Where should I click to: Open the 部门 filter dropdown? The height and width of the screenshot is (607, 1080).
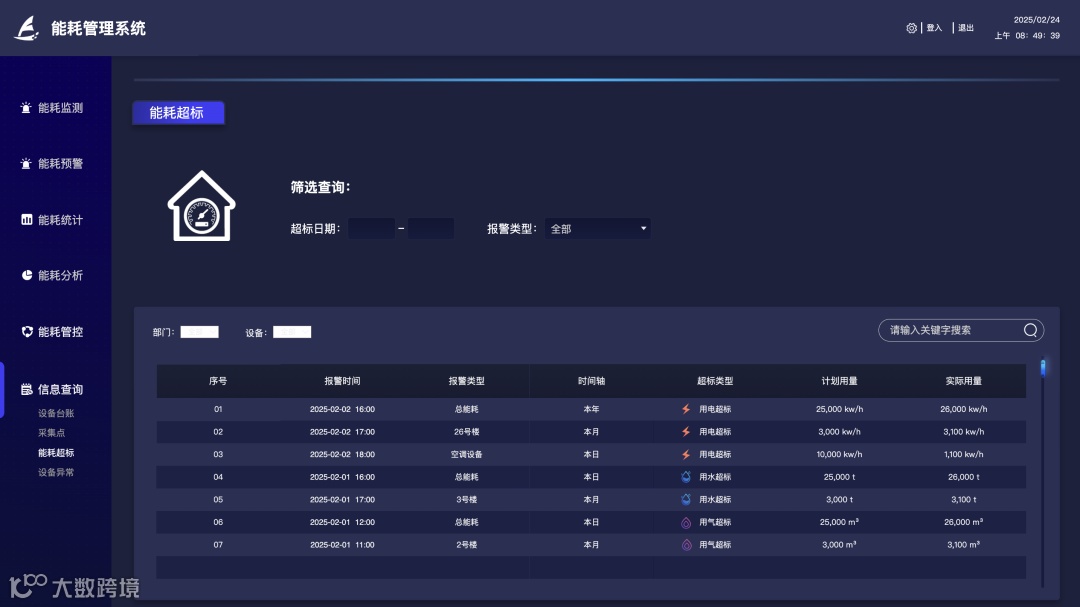(199, 332)
